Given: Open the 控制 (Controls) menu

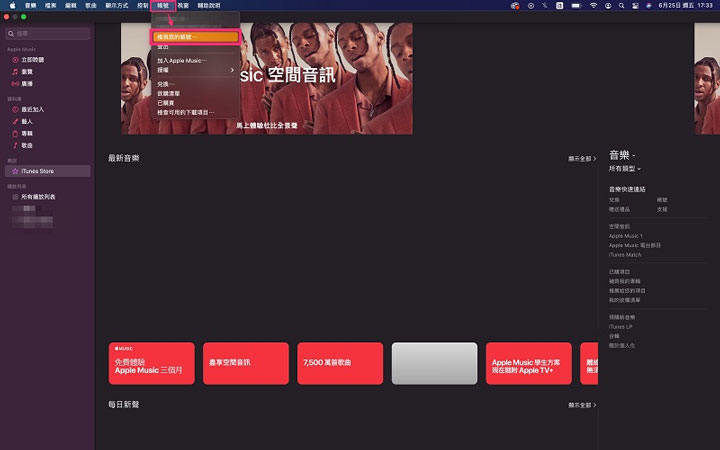Looking at the screenshot, I should coord(143,6).
